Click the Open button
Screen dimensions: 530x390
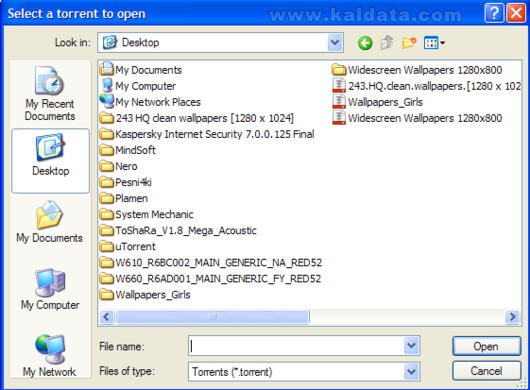[486, 346]
